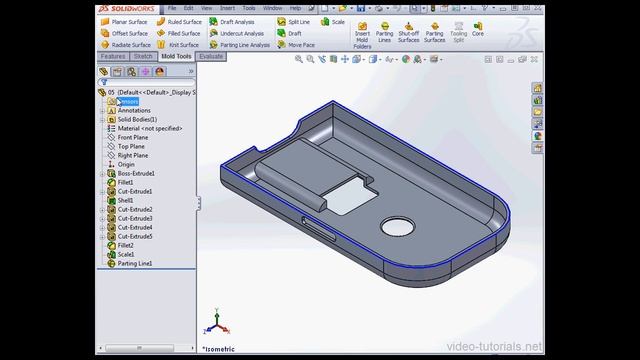
Task: Click Insert Mold Folders
Action: coord(362,35)
